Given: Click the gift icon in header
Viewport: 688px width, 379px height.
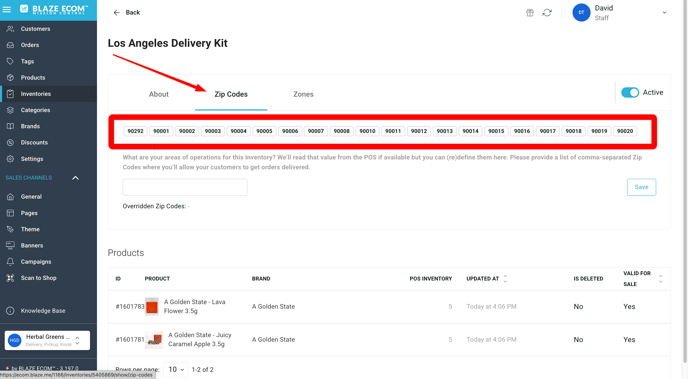Looking at the screenshot, I should [x=530, y=13].
